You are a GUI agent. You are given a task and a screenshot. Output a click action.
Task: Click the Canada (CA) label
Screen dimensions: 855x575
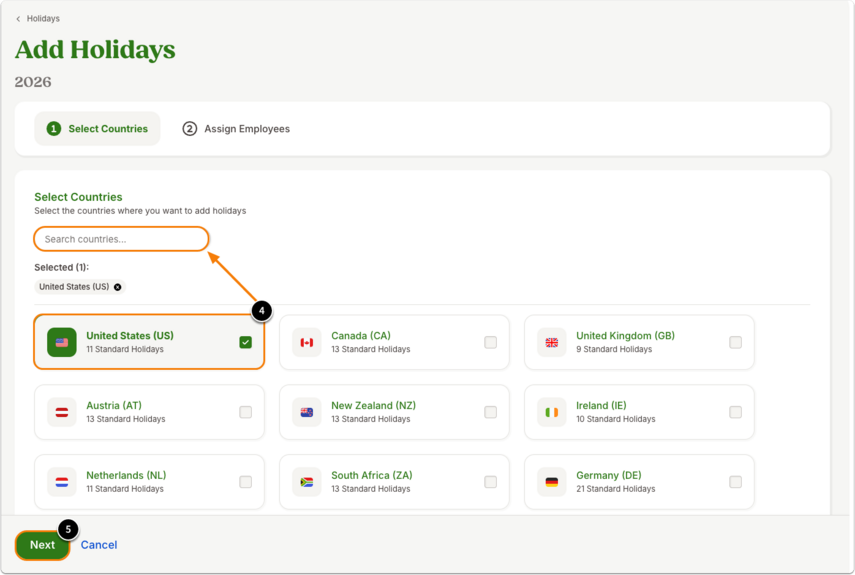361,336
